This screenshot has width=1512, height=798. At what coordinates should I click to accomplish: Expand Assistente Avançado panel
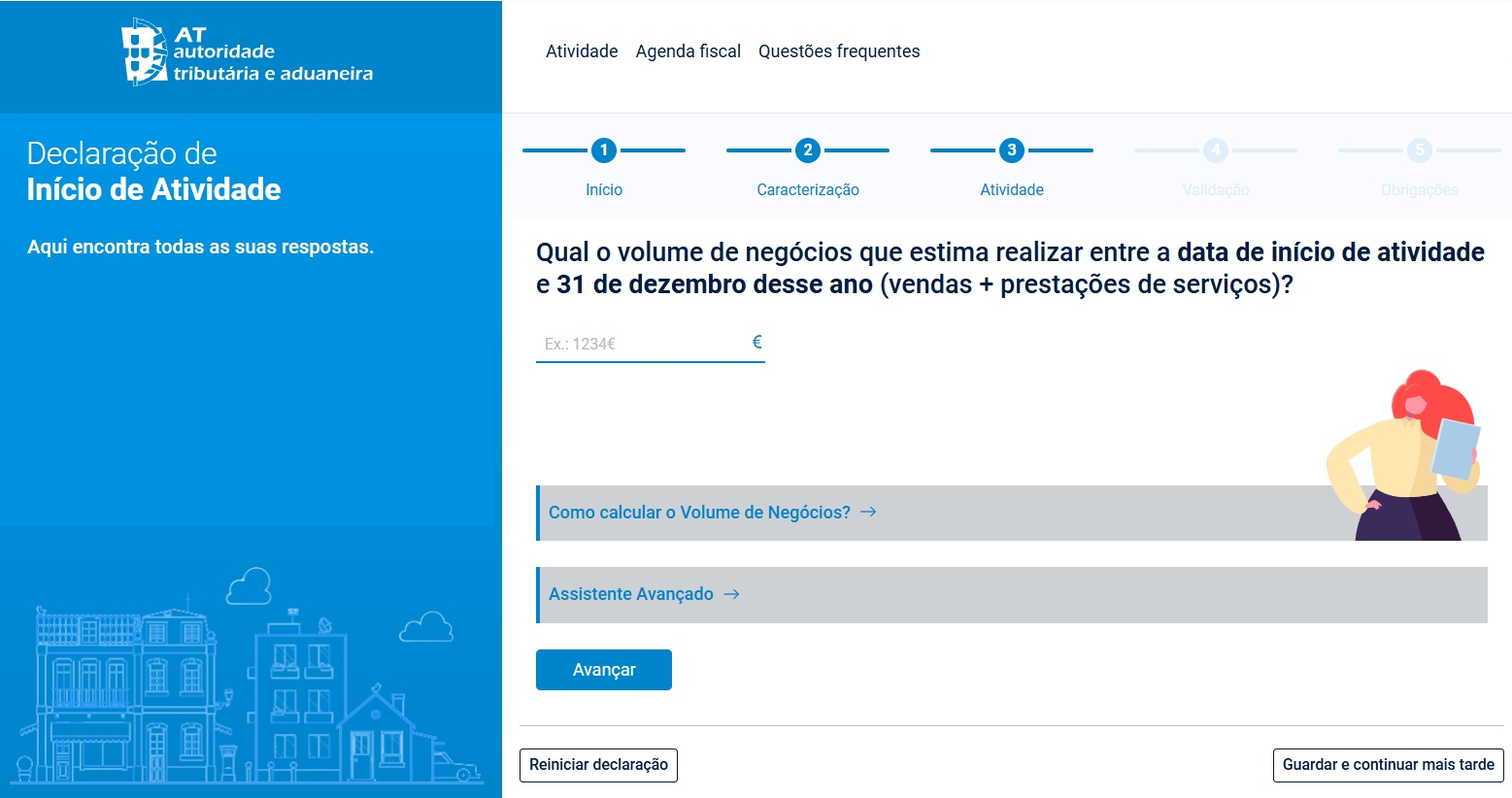631,594
